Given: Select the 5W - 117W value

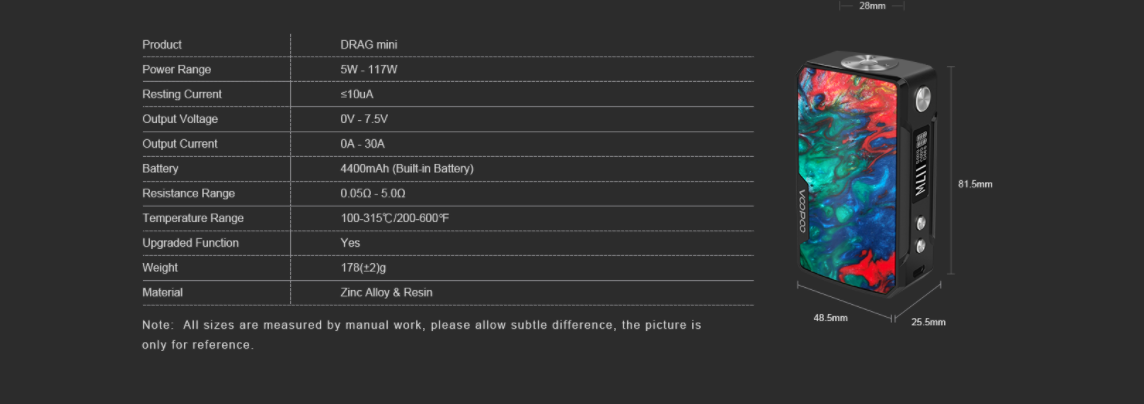Looking at the screenshot, I should (x=368, y=69).
